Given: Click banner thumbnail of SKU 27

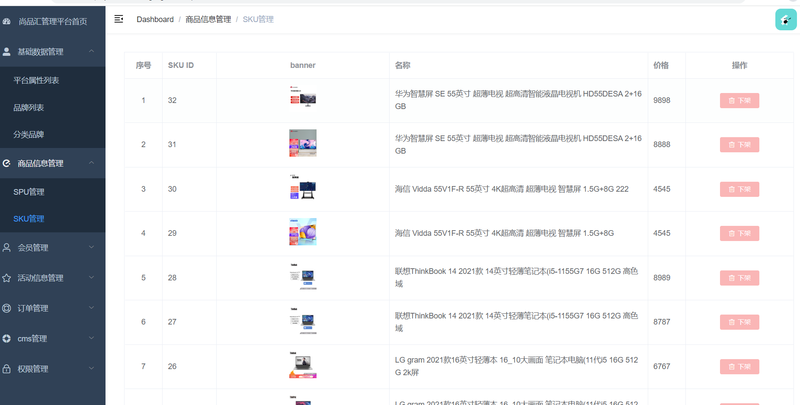Looking at the screenshot, I should tap(303, 320).
